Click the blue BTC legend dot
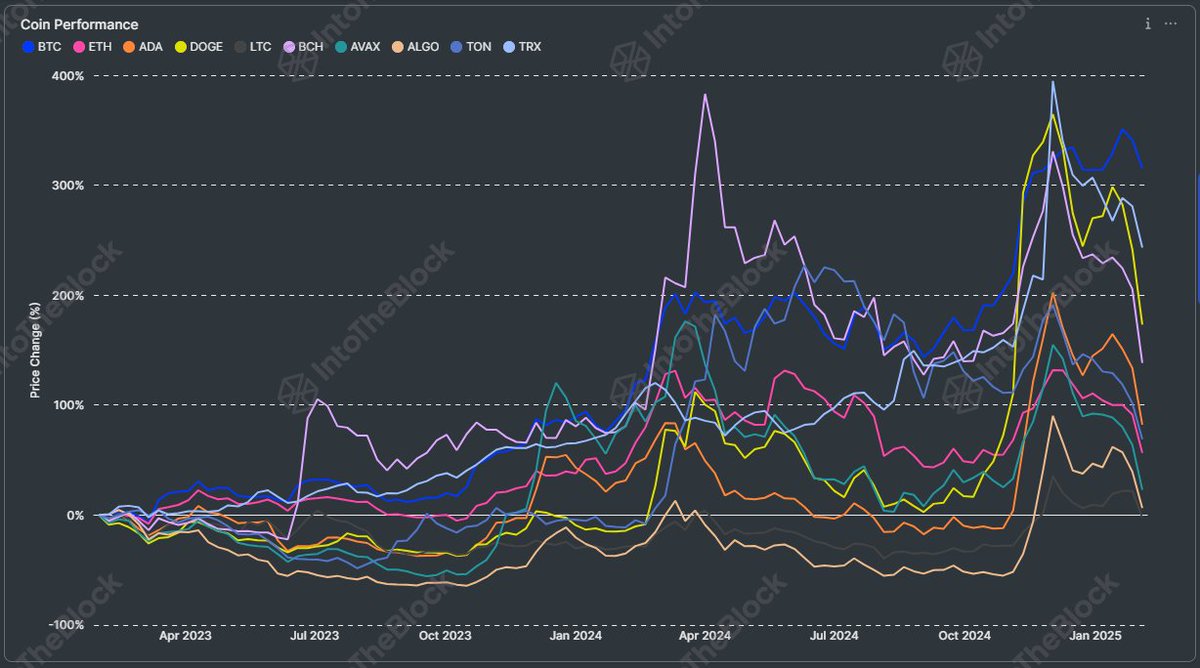1200x668 pixels. (x=26, y=46)
